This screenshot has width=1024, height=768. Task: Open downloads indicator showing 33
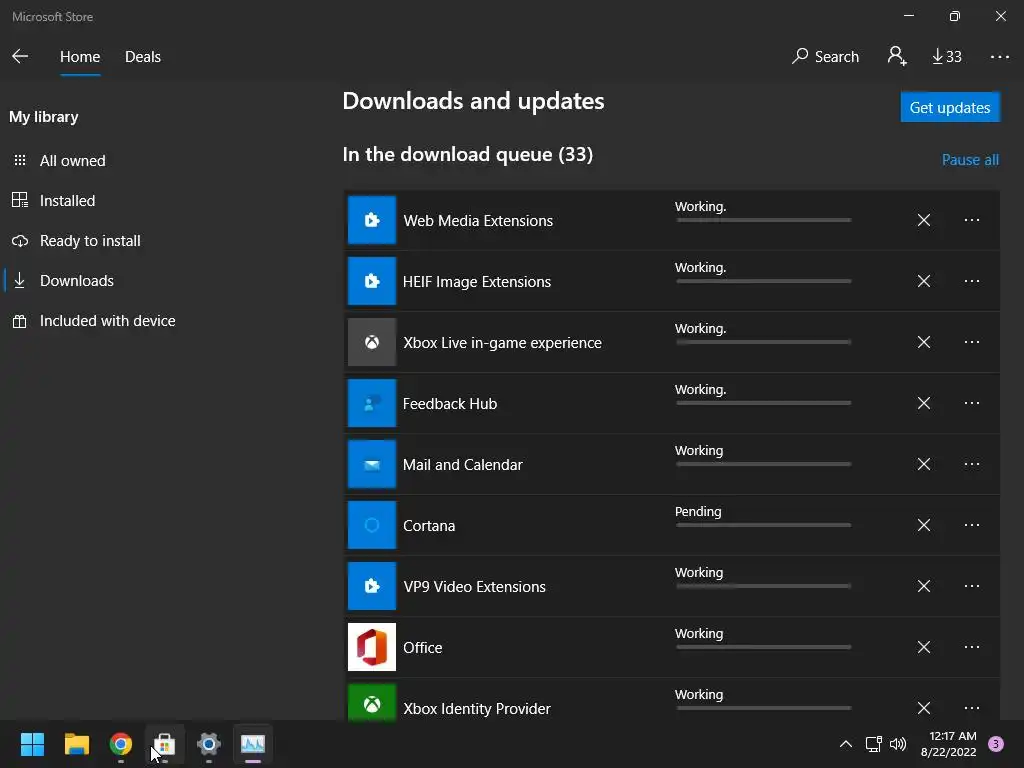point(946,57)
